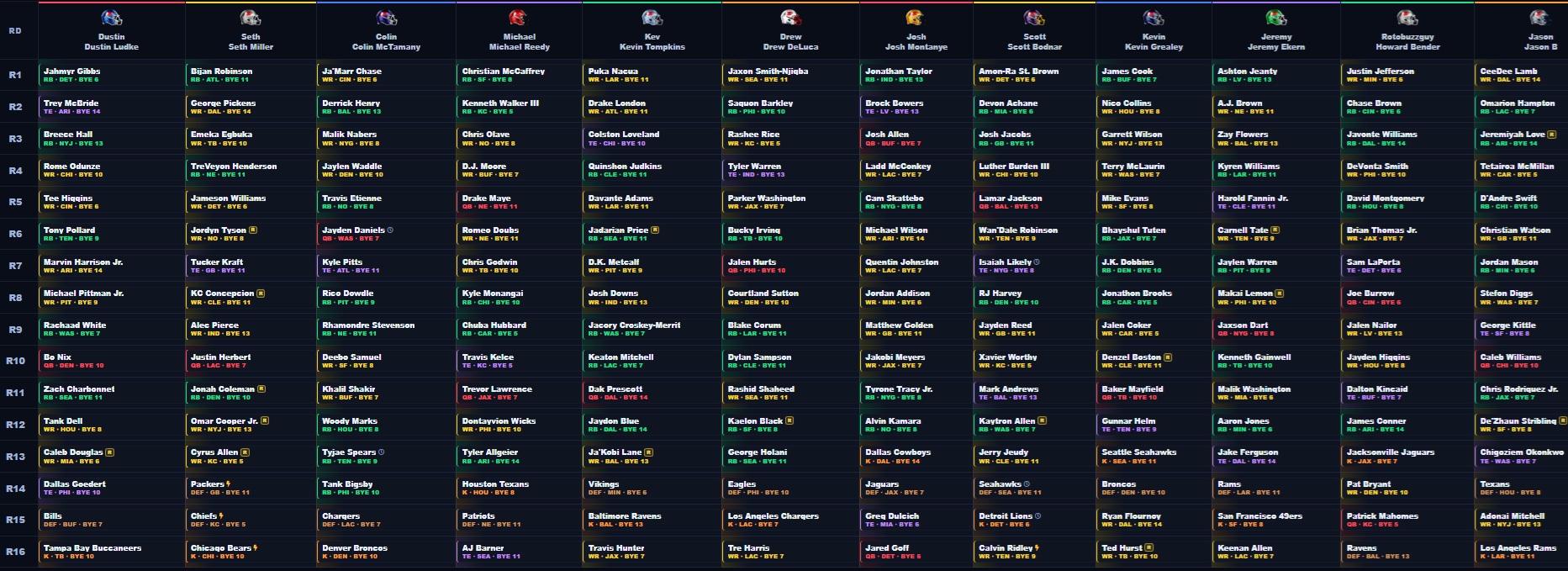Click the Jalen Hurts cell
This screenshot has height=571, width=1568.
789,266
